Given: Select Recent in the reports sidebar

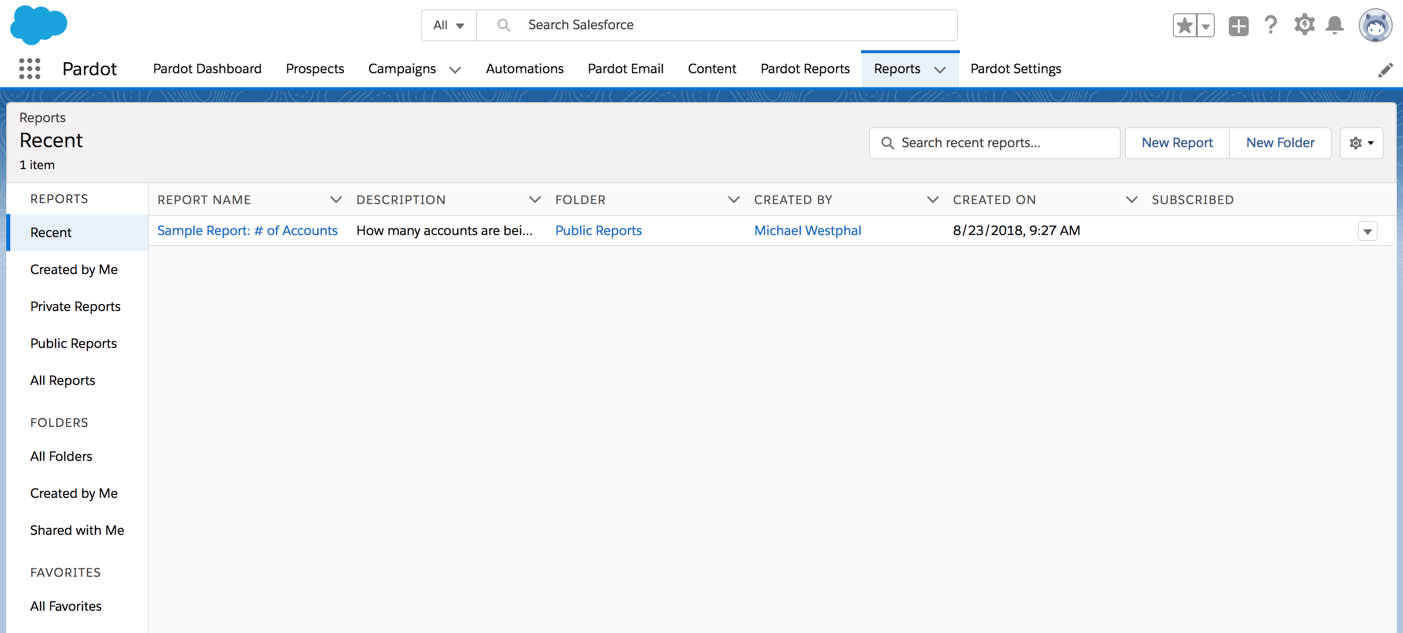Looking at the screenshot, I should tap(78, 233).
